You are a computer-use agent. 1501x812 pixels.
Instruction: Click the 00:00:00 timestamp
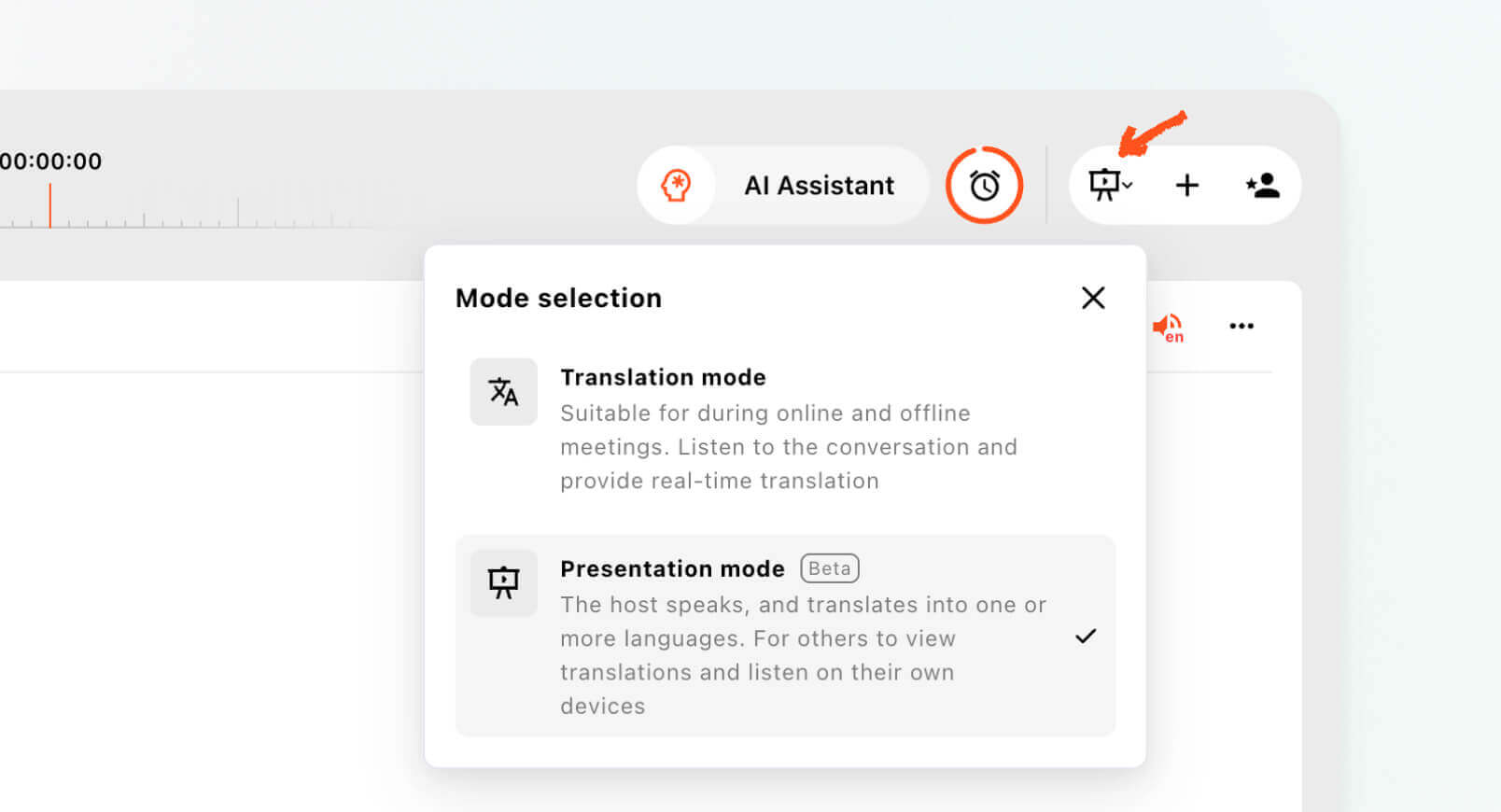click(x=51, y=161)
